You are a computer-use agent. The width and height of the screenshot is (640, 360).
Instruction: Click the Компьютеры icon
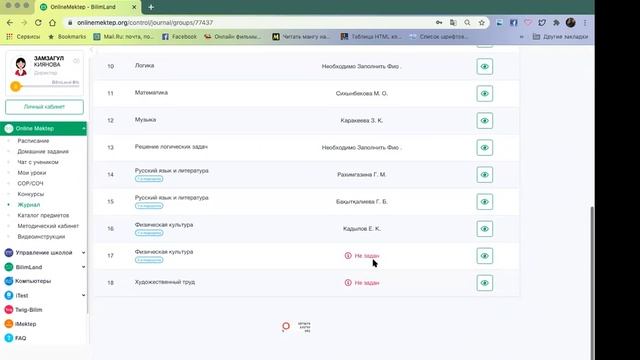click(9, 281)
